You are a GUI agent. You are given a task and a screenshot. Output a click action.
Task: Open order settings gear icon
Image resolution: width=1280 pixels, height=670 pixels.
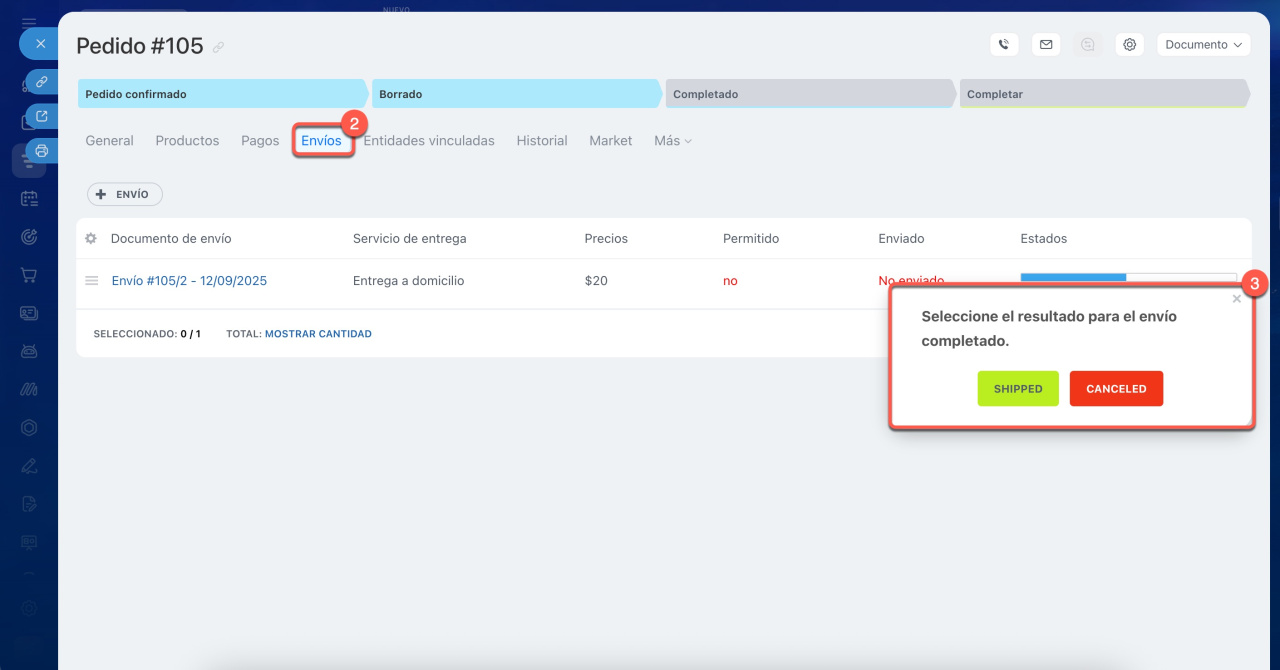pos(1130,45)
